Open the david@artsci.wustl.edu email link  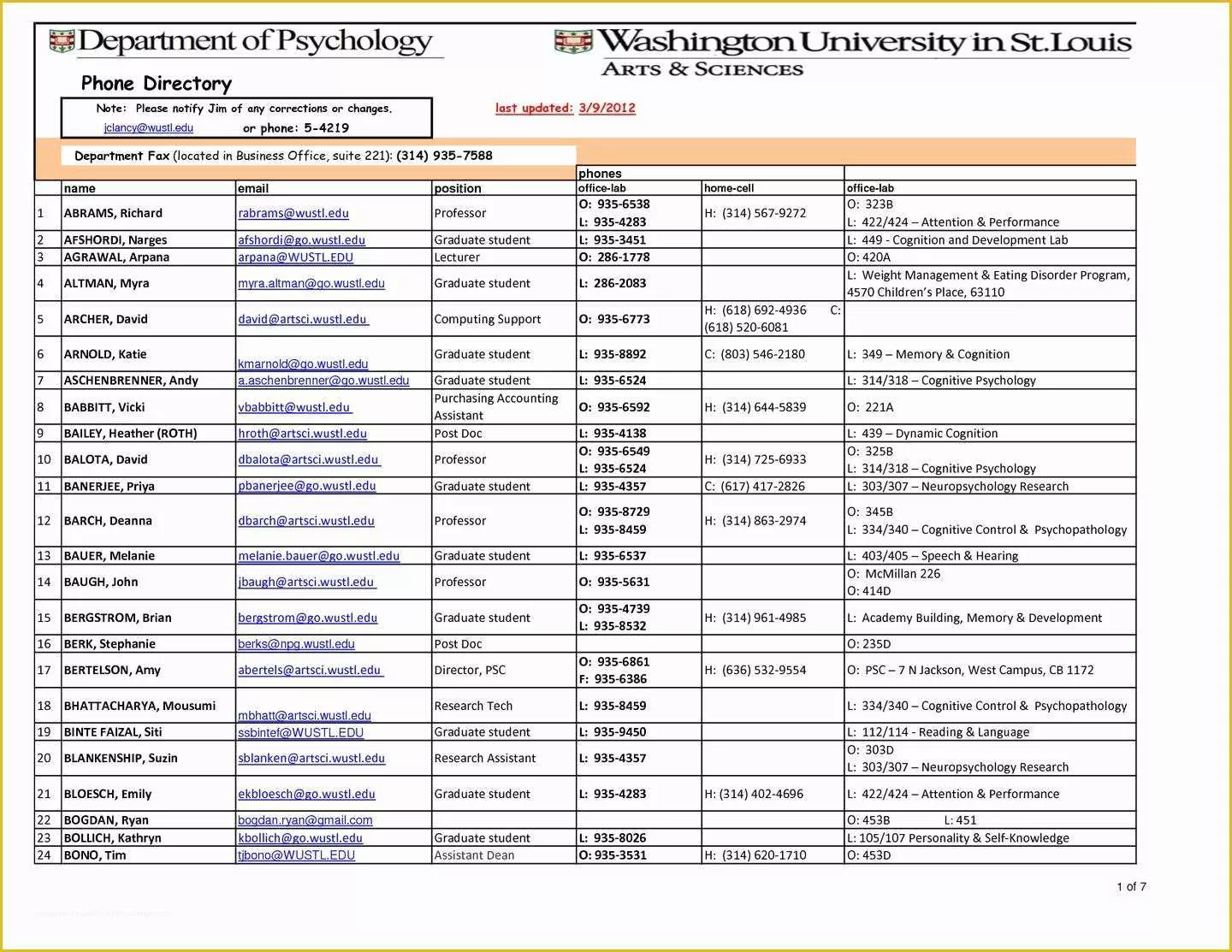tap(303, 319)
